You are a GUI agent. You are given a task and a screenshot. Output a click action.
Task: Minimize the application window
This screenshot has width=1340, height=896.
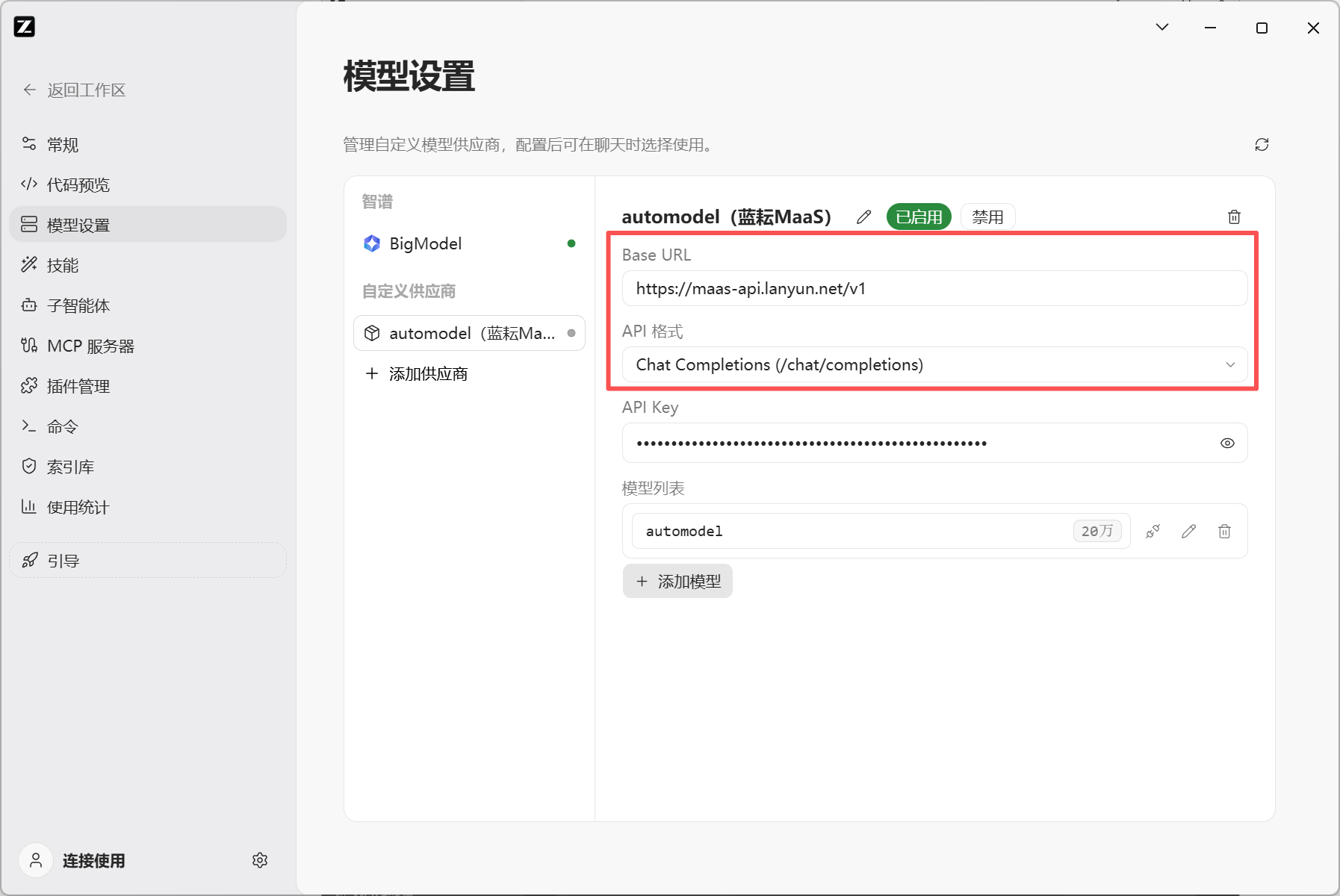tap(1211, 28)
